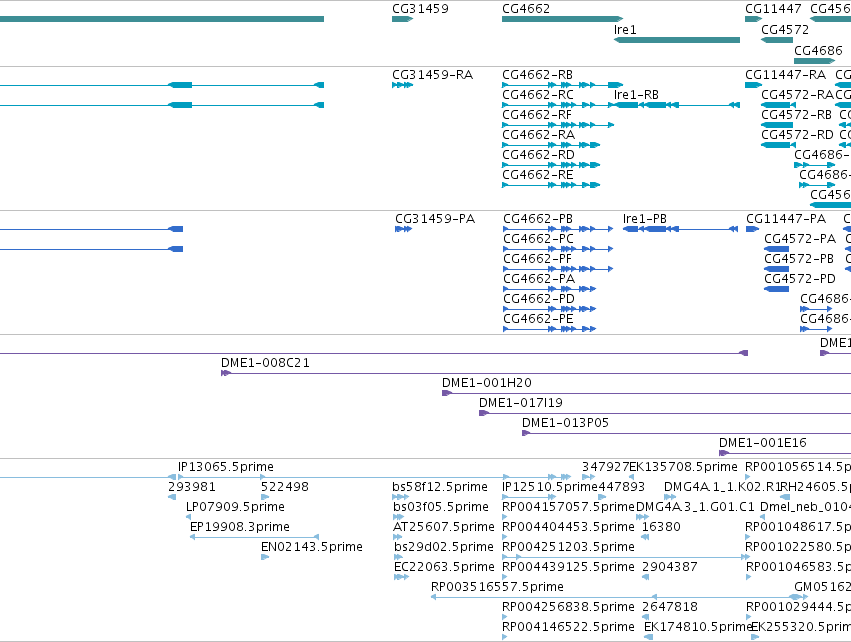Select the CG4662 gene bar
Screen dimensions: 851x642
(562, 19)
